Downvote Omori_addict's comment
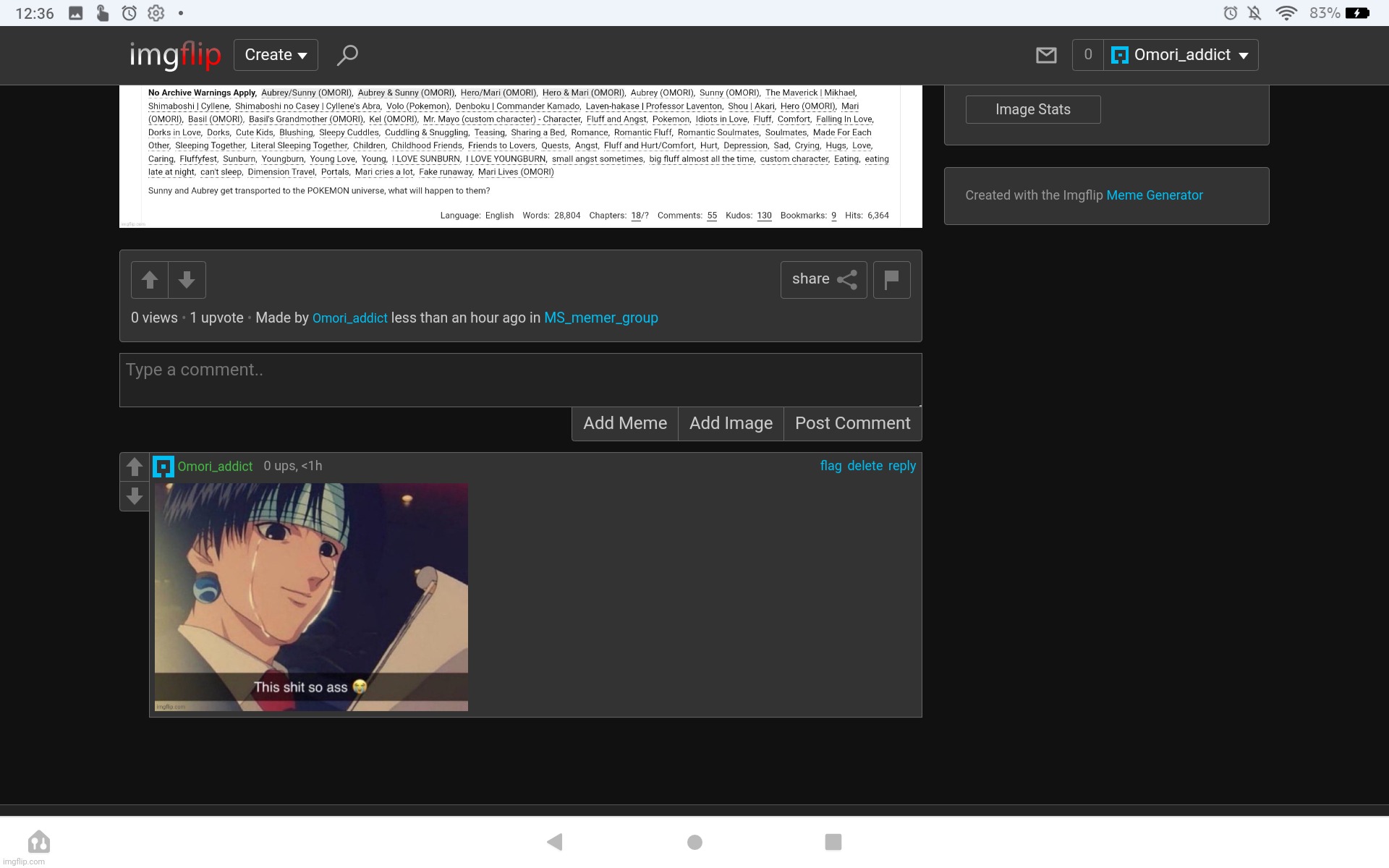Screen dimensions: 1389x868 135,496
